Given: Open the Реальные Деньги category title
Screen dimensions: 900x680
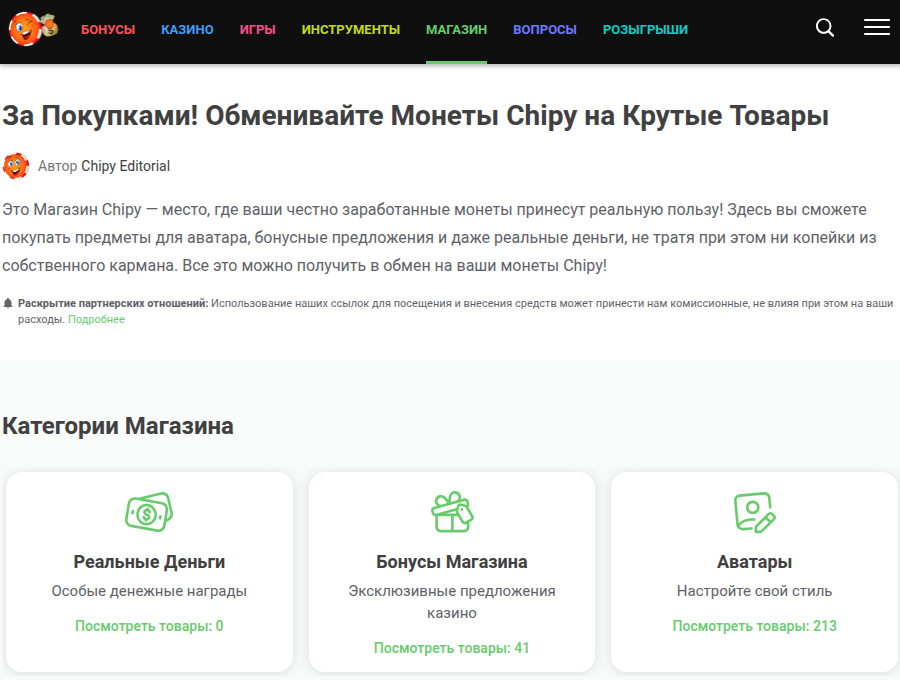Looking at the screenshot, I should point(149,562).
